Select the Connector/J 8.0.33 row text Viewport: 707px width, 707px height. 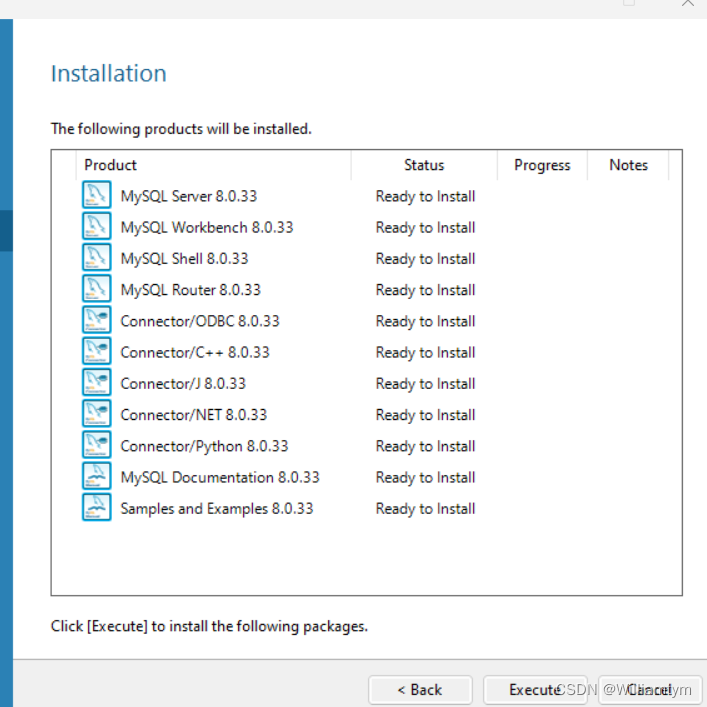(183, 383)
